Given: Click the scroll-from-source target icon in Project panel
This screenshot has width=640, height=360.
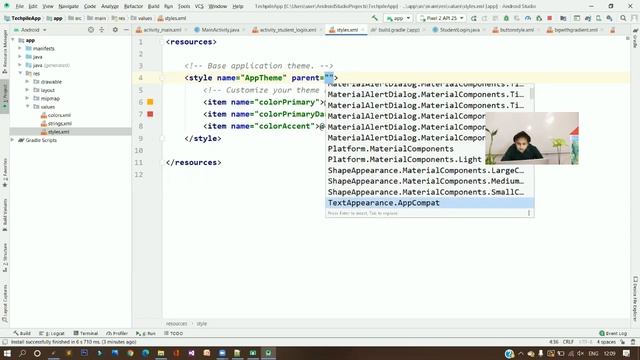Looking at the screenshot, I should click(x=91, y=30).
